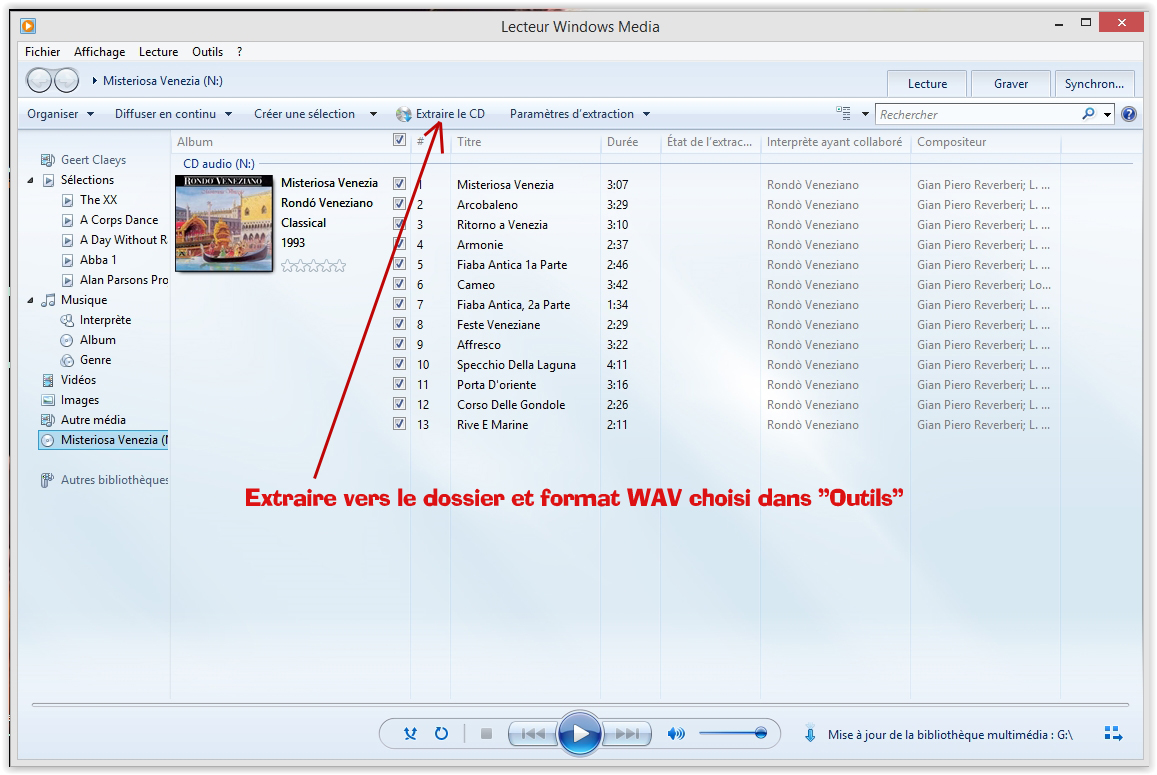Mute the volume speaker icon
This screenshot has height=775, width=1157.
676,733
